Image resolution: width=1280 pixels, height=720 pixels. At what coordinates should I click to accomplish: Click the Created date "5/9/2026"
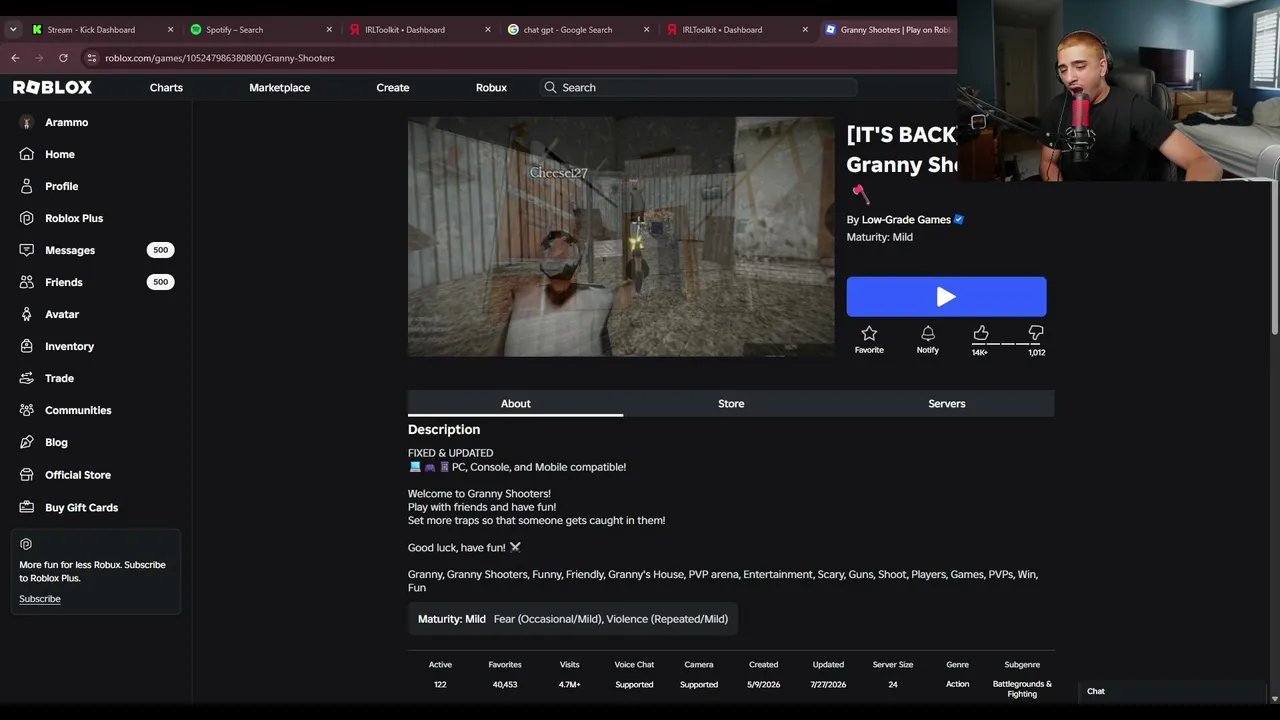(x=763, y=685)
